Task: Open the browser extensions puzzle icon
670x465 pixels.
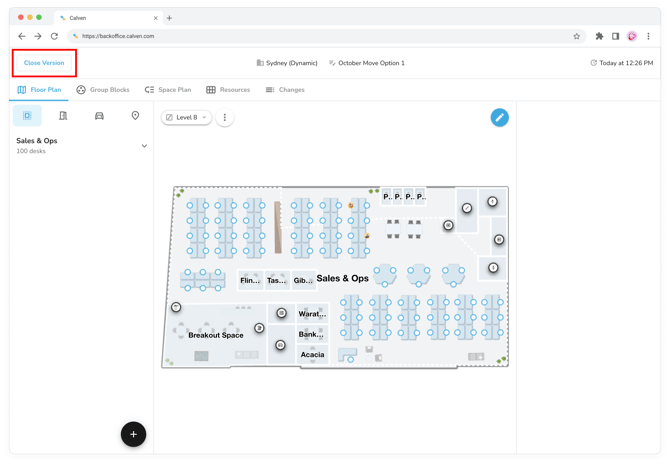Action: click(599, 36)
